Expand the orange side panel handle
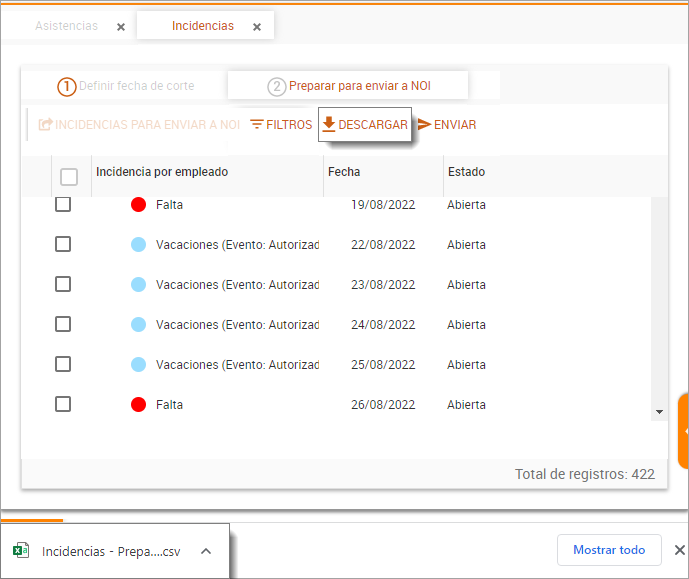689x579 pixels. pyautogui.click(x=684, y=431)
